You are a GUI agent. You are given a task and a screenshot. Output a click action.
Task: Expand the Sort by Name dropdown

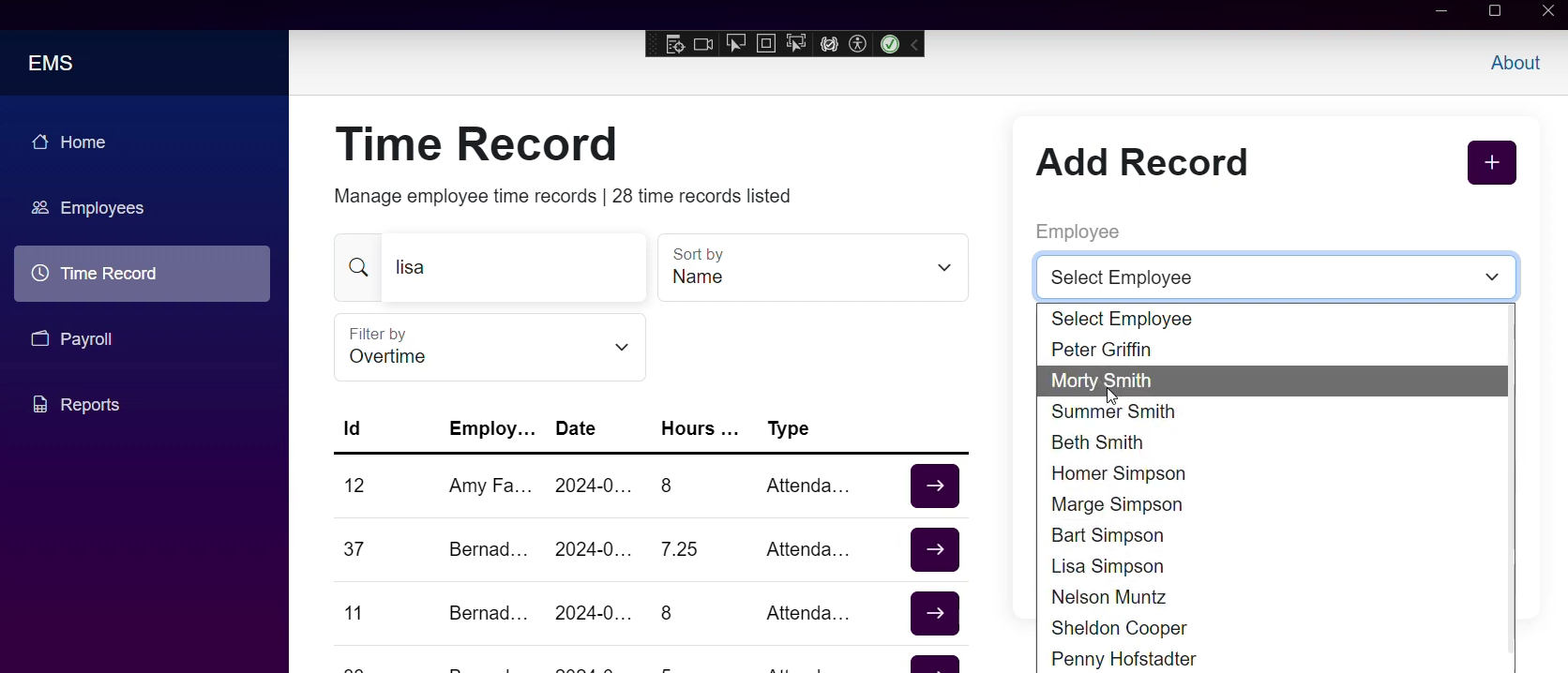click(x=813, y=268)
